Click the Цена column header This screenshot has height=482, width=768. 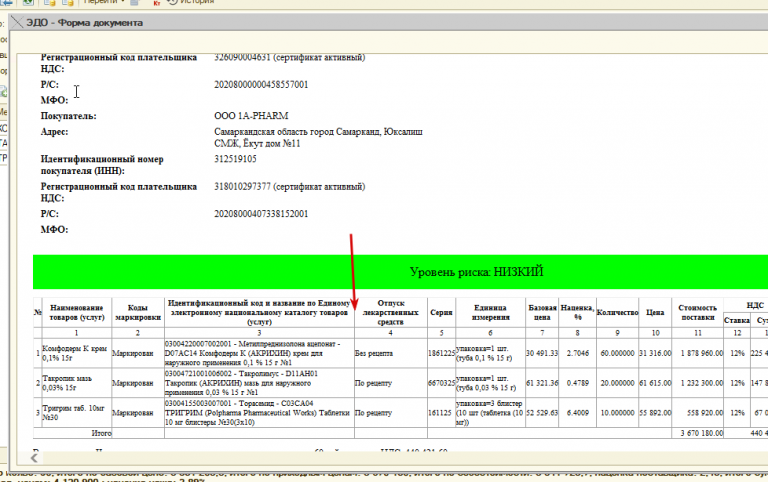click(x=655, y=313)
